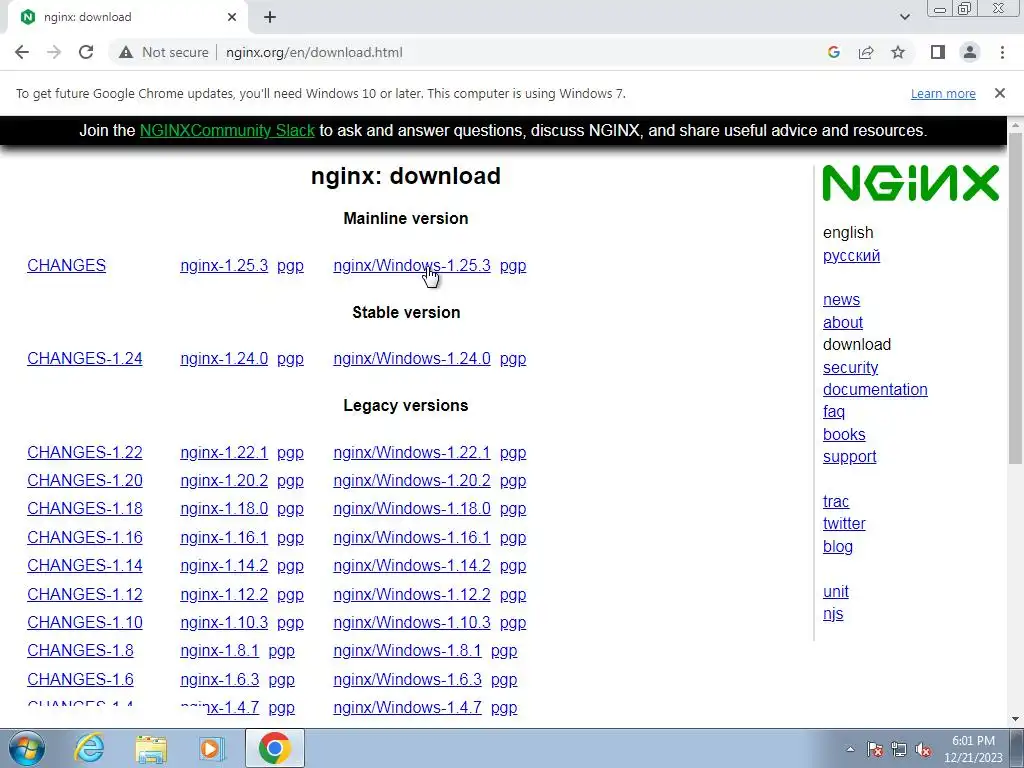Screen dimensions: 1024x768
Task: Open CHANGES-1.22 link
Action: click(85, 452)
